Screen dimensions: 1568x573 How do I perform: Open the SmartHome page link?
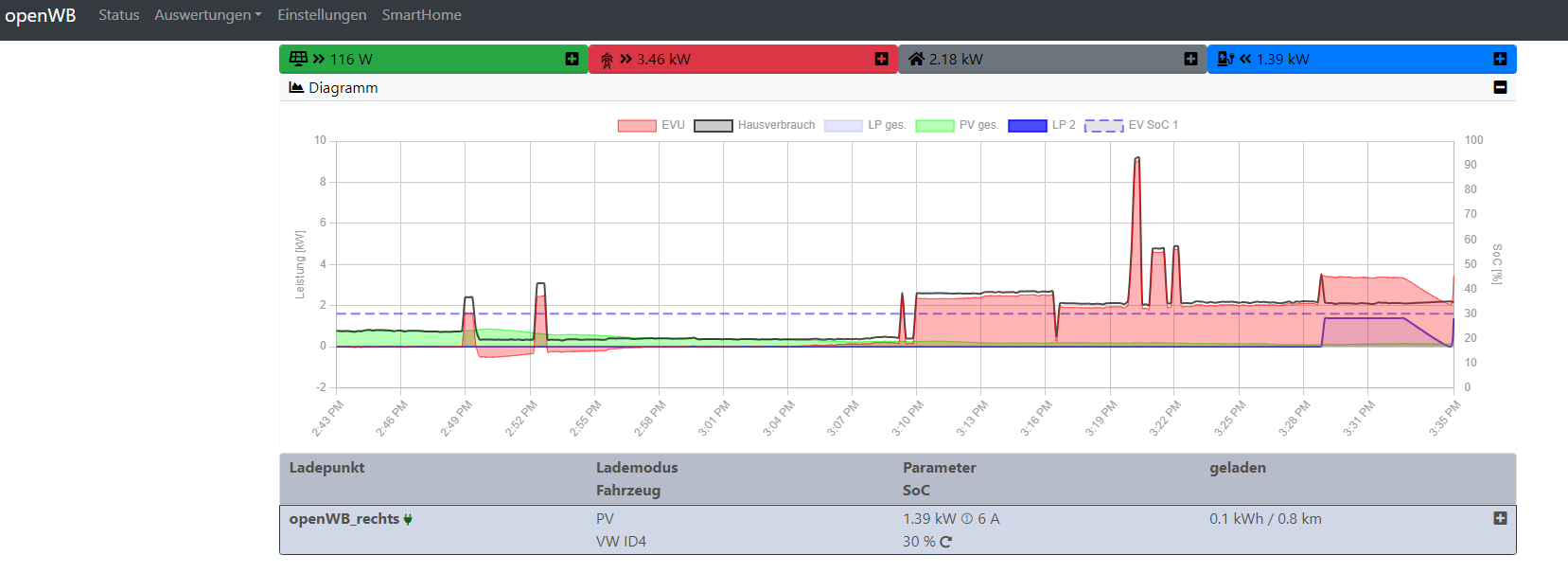click(421, 15)
